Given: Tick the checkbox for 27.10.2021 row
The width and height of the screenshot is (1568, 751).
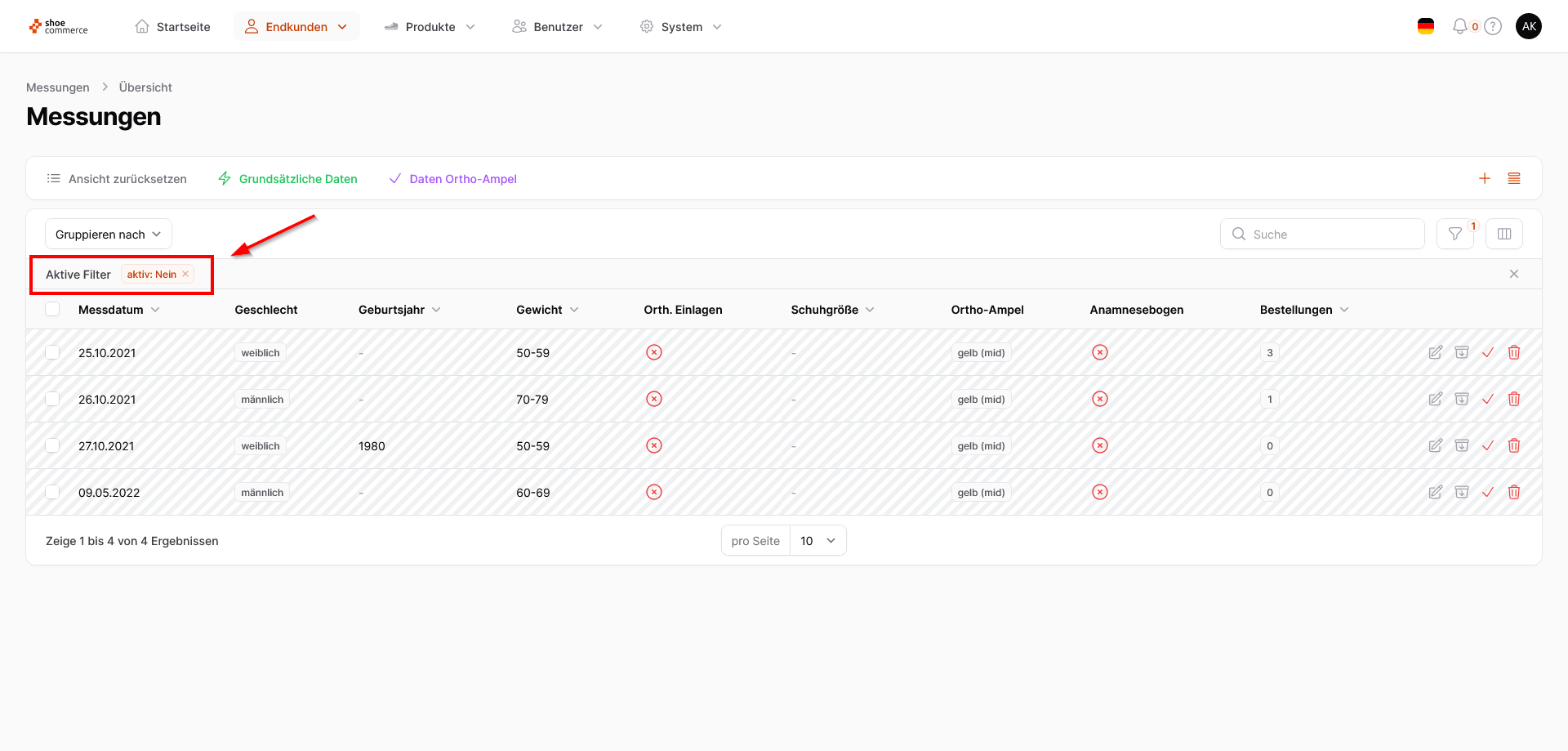Looking at the screenshot, I should (x=53, y=446).
